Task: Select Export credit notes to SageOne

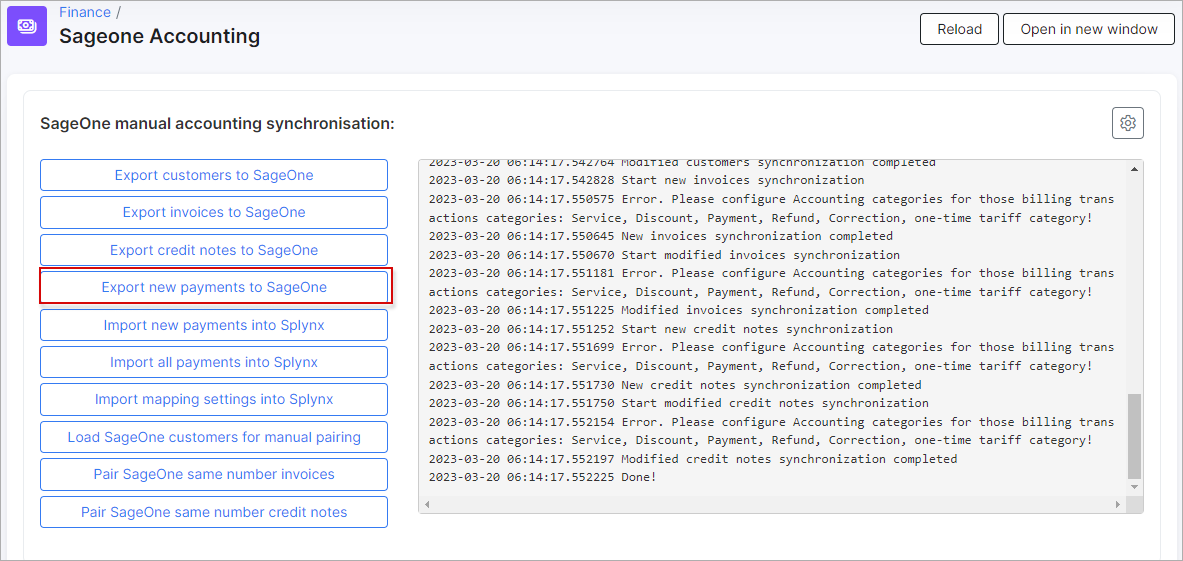Action: coord(214,250)
